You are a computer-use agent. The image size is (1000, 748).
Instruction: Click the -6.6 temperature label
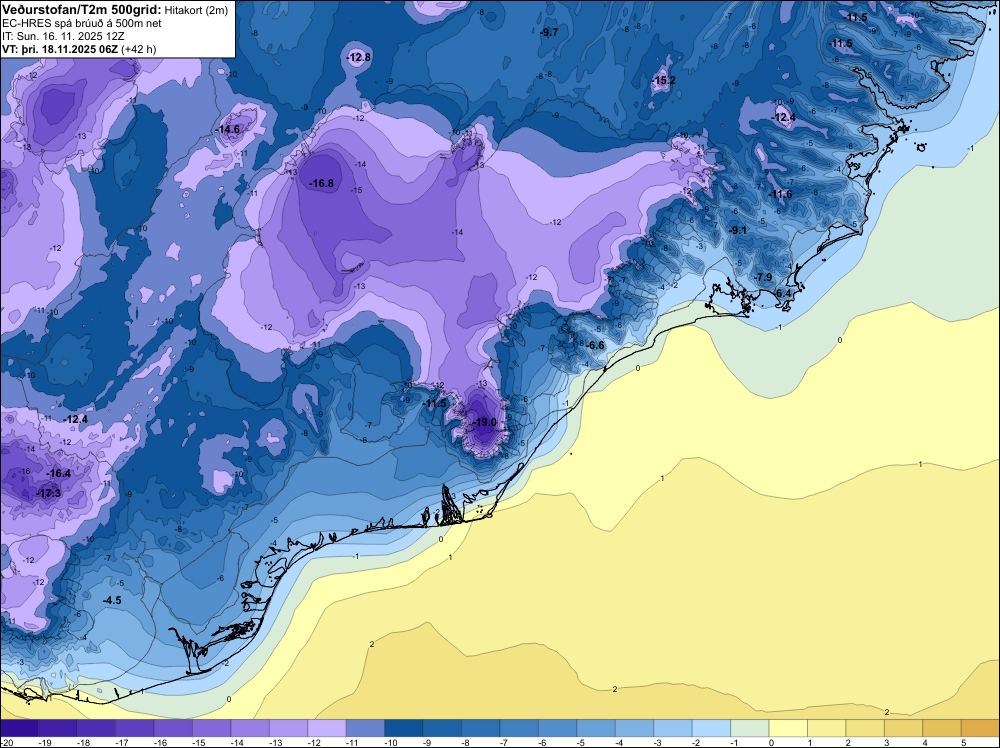coord(594,346)
